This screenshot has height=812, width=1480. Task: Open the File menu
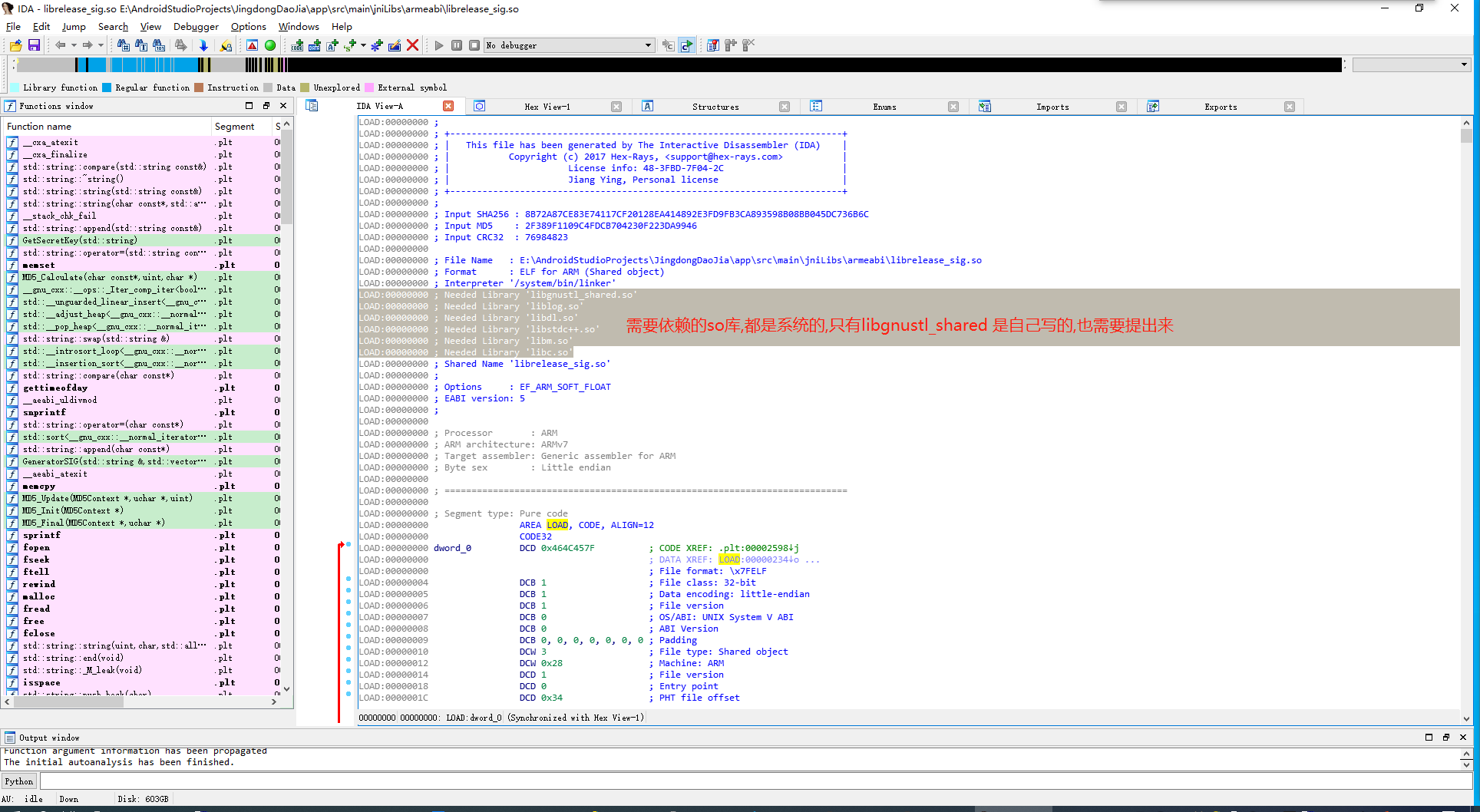pyautogui.click(x=13, y=26)
